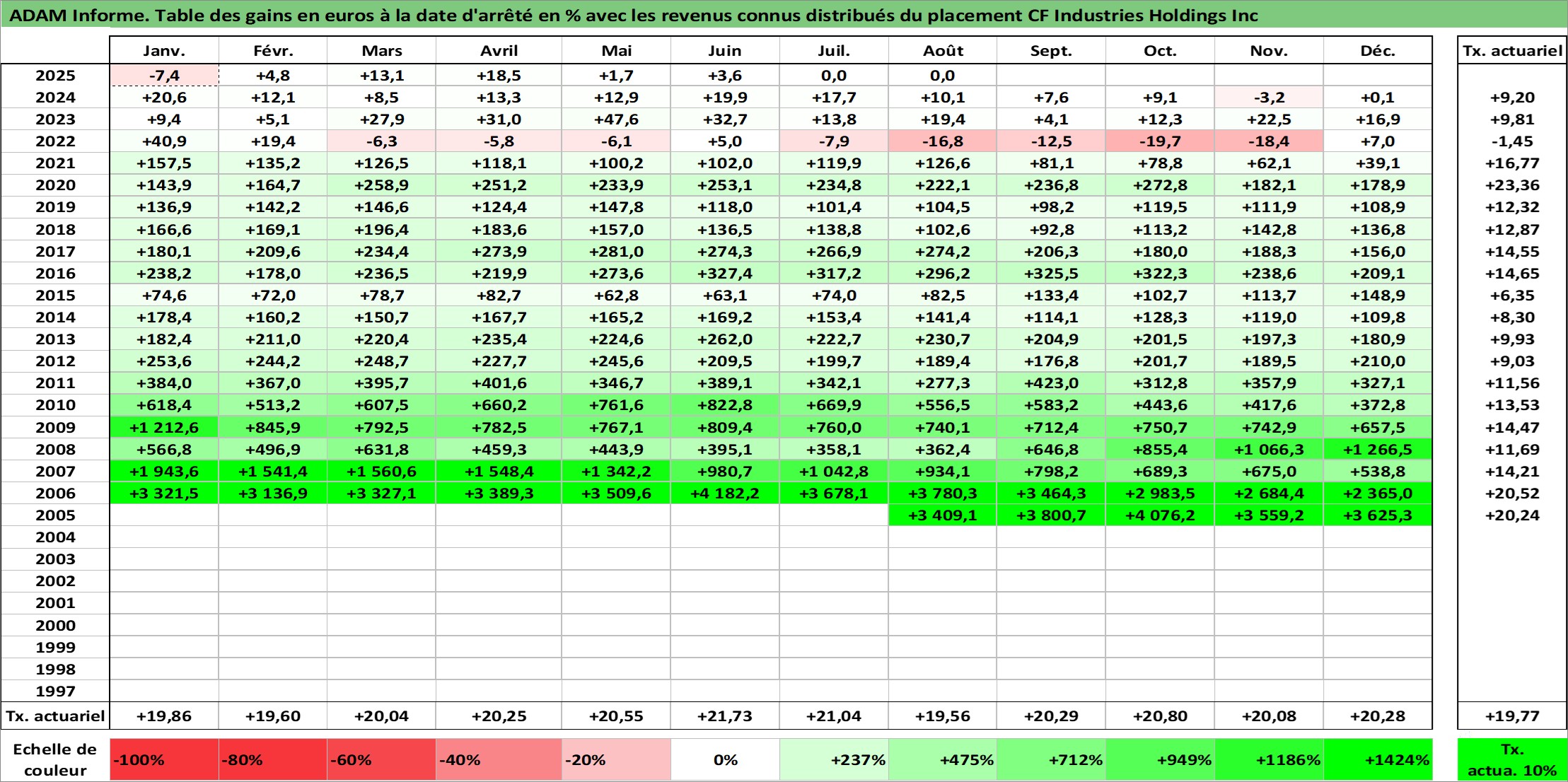Click the 2015 row label
The width and height of the screenshot is (1568, 782).
[x=55, y=295]
